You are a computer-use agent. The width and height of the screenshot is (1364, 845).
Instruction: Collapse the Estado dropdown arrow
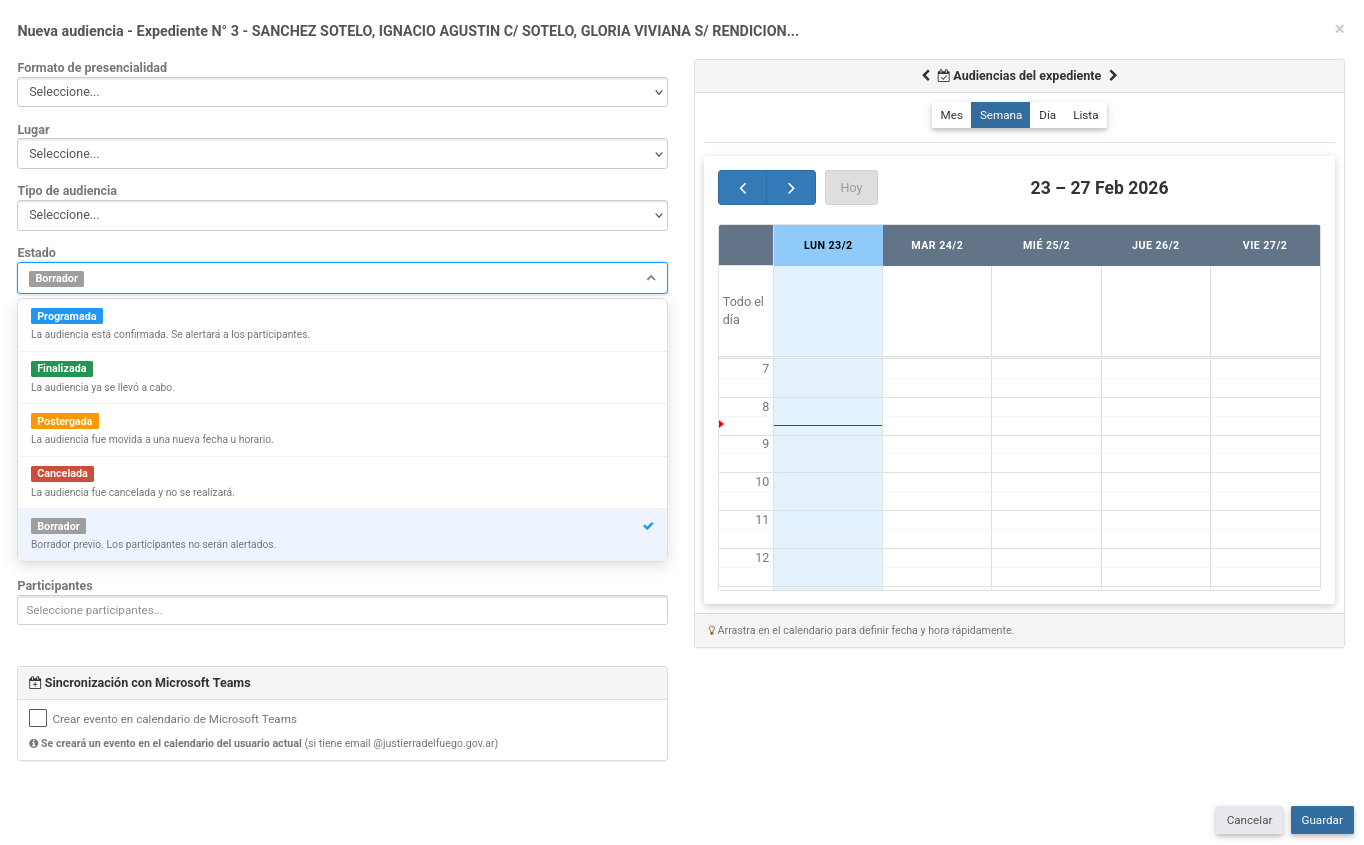[x=650, y=278]
